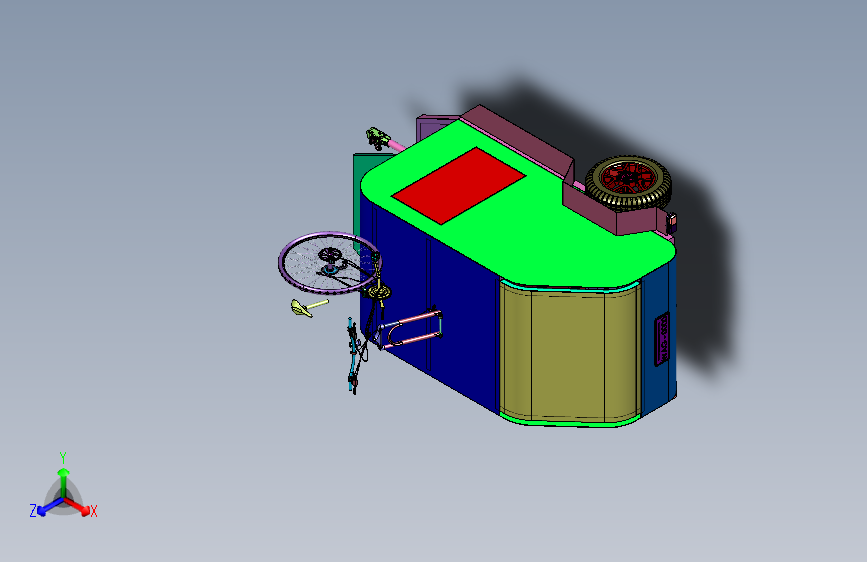Viewport: 867px width, 562px height.
Task: Pick the pink U-shaped rack on side wall
Action: (412, 329)
